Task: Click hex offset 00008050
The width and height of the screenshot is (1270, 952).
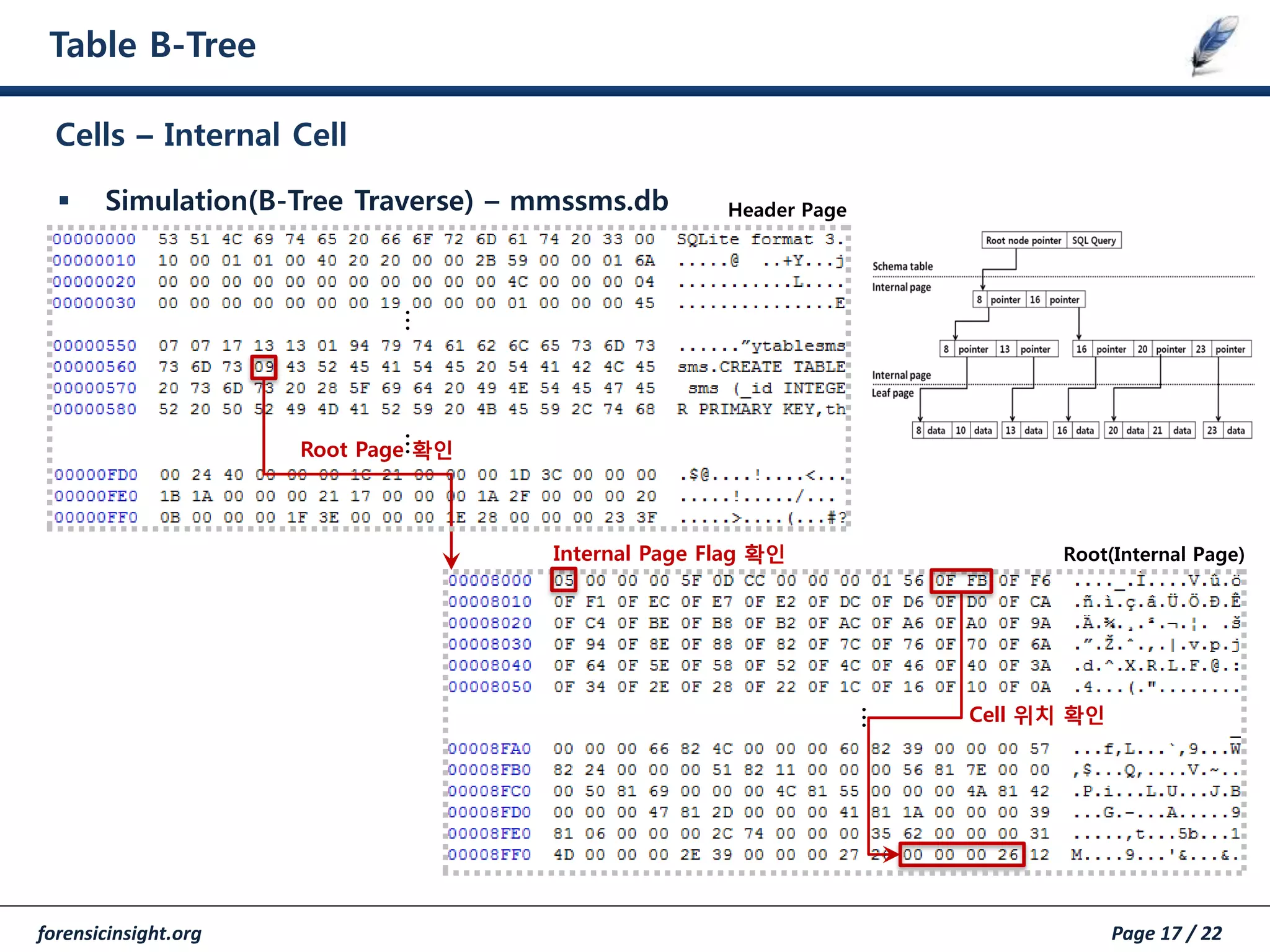Action: [490, 687]
